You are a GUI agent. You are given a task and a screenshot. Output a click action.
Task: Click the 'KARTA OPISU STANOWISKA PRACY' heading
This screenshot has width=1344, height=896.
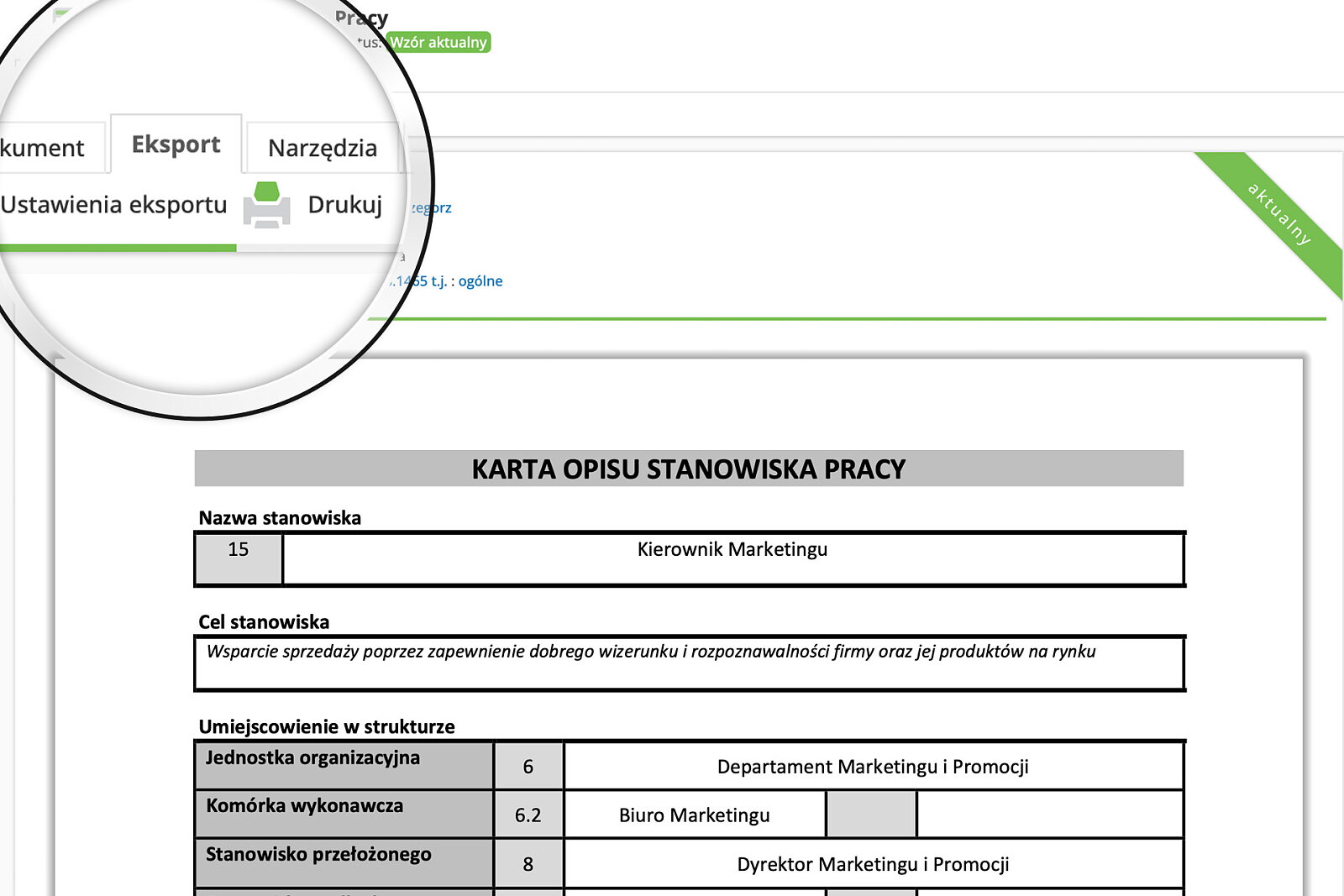click(688, 469)
